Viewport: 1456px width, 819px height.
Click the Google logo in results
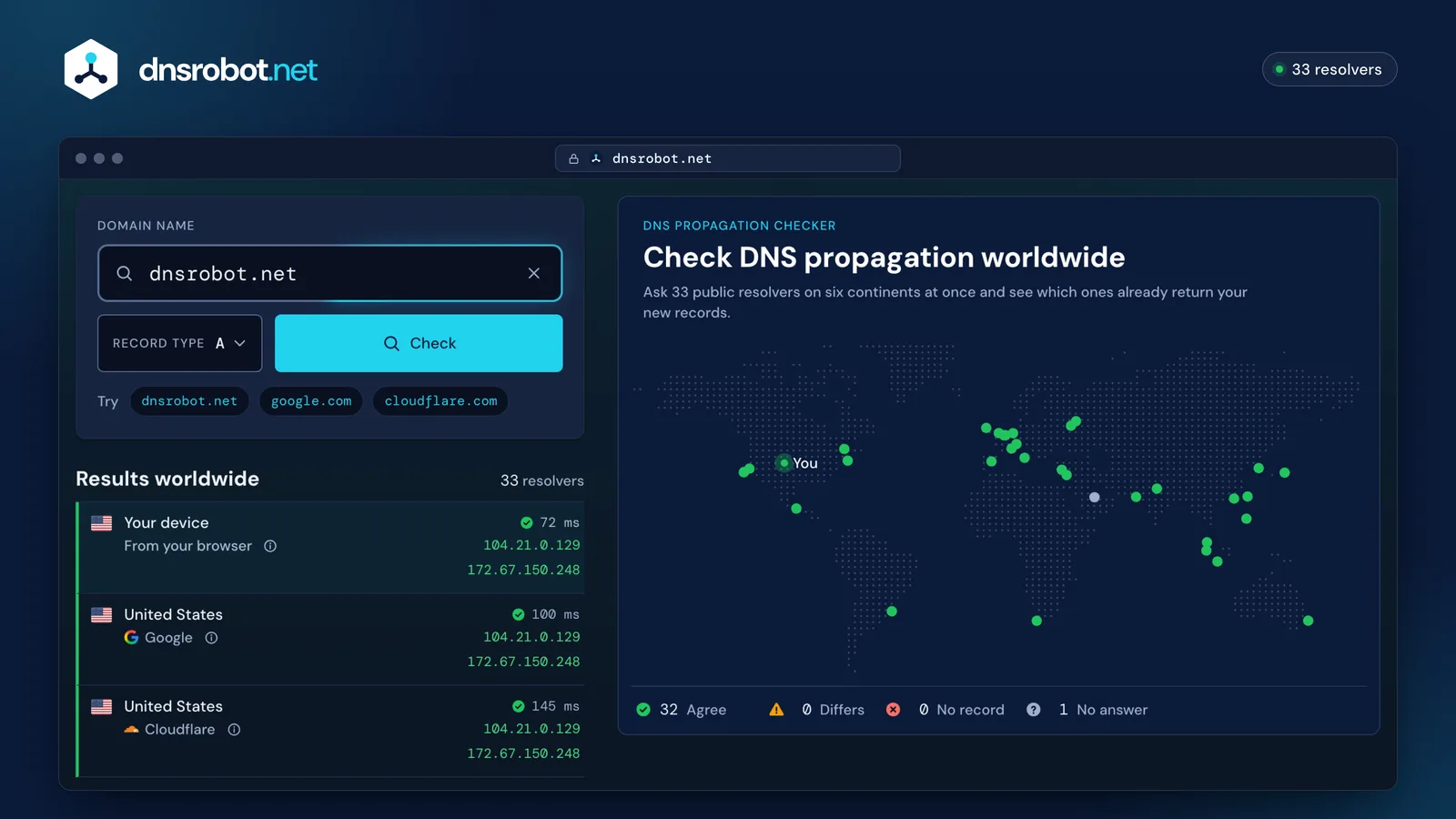[132, 638]
